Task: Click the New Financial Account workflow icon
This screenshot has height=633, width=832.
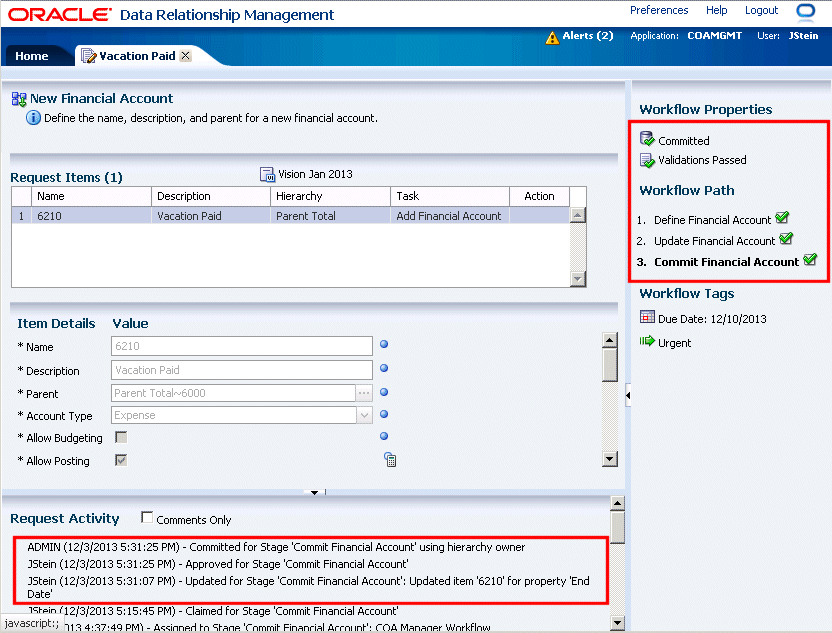Action: [x=19, y=99]
